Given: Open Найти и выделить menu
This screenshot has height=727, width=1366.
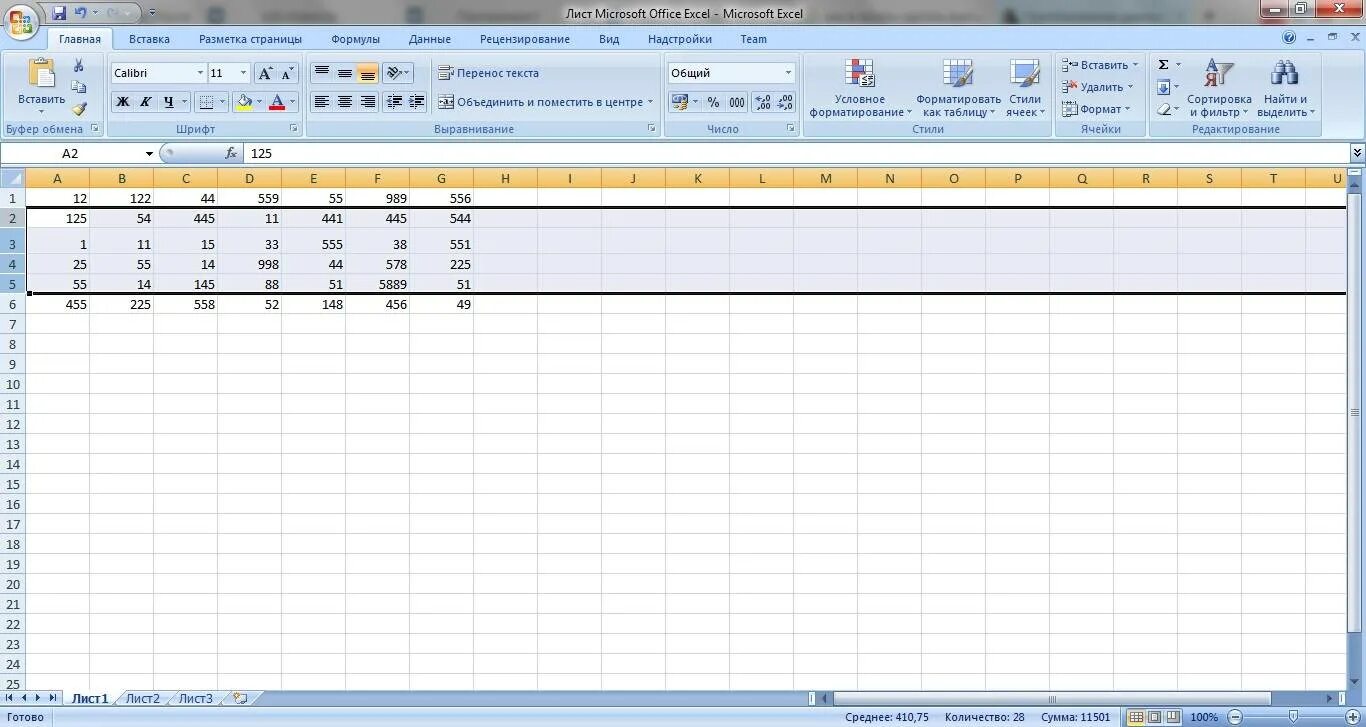Looking at the screenshot, I should (1285, 88).
